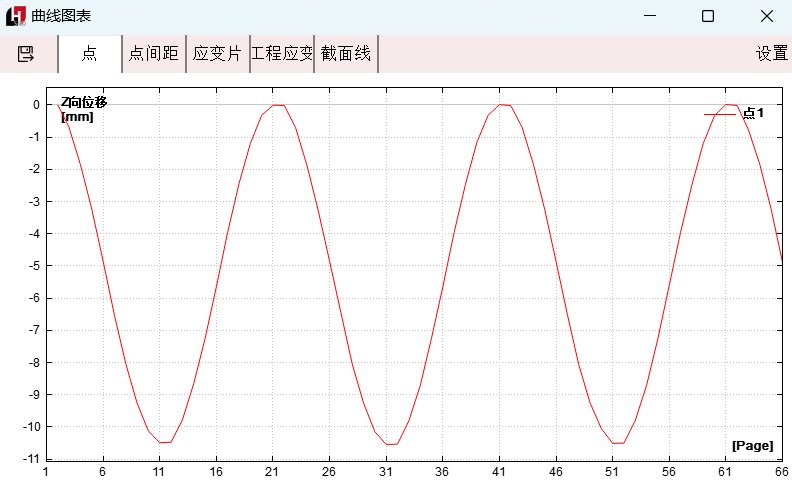Click the curve peak near page 41
This screenshot has height=482, width=792.
[504, 105]
